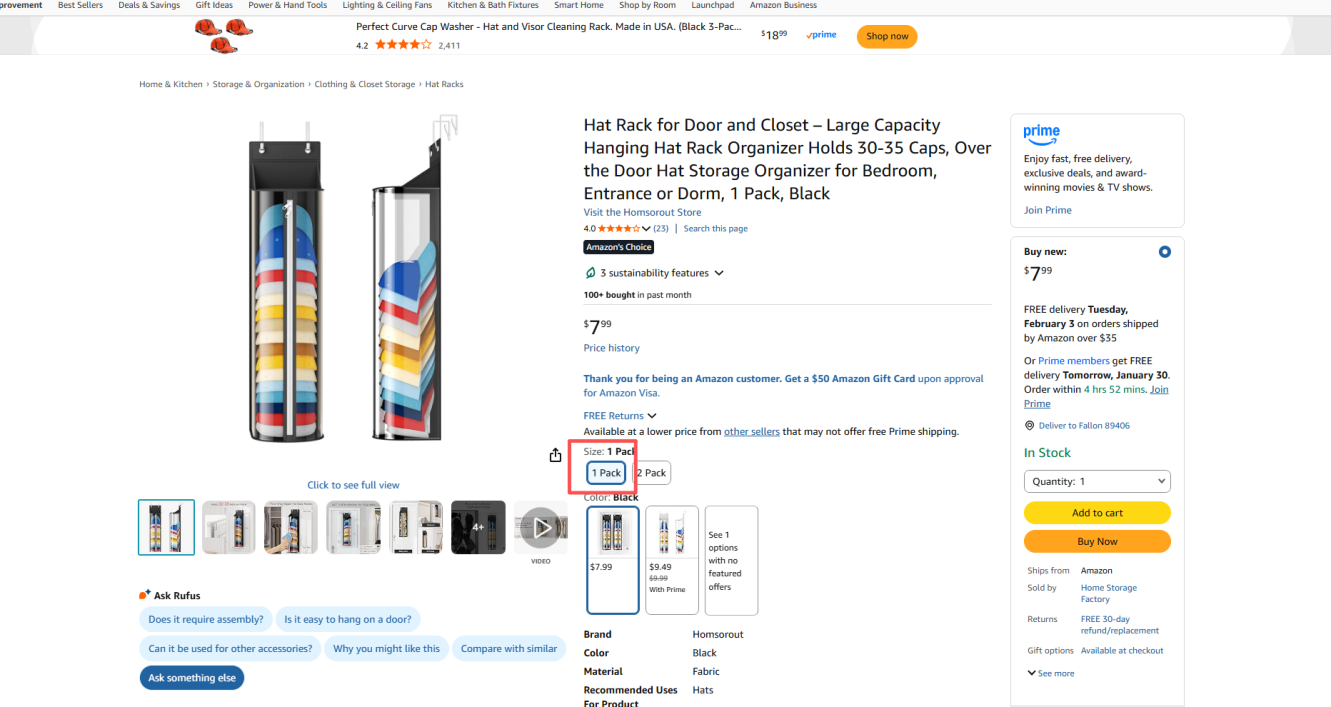Choose the $9.49 color swatch
The image size is (1331, 707).
[x=671, y=559]
